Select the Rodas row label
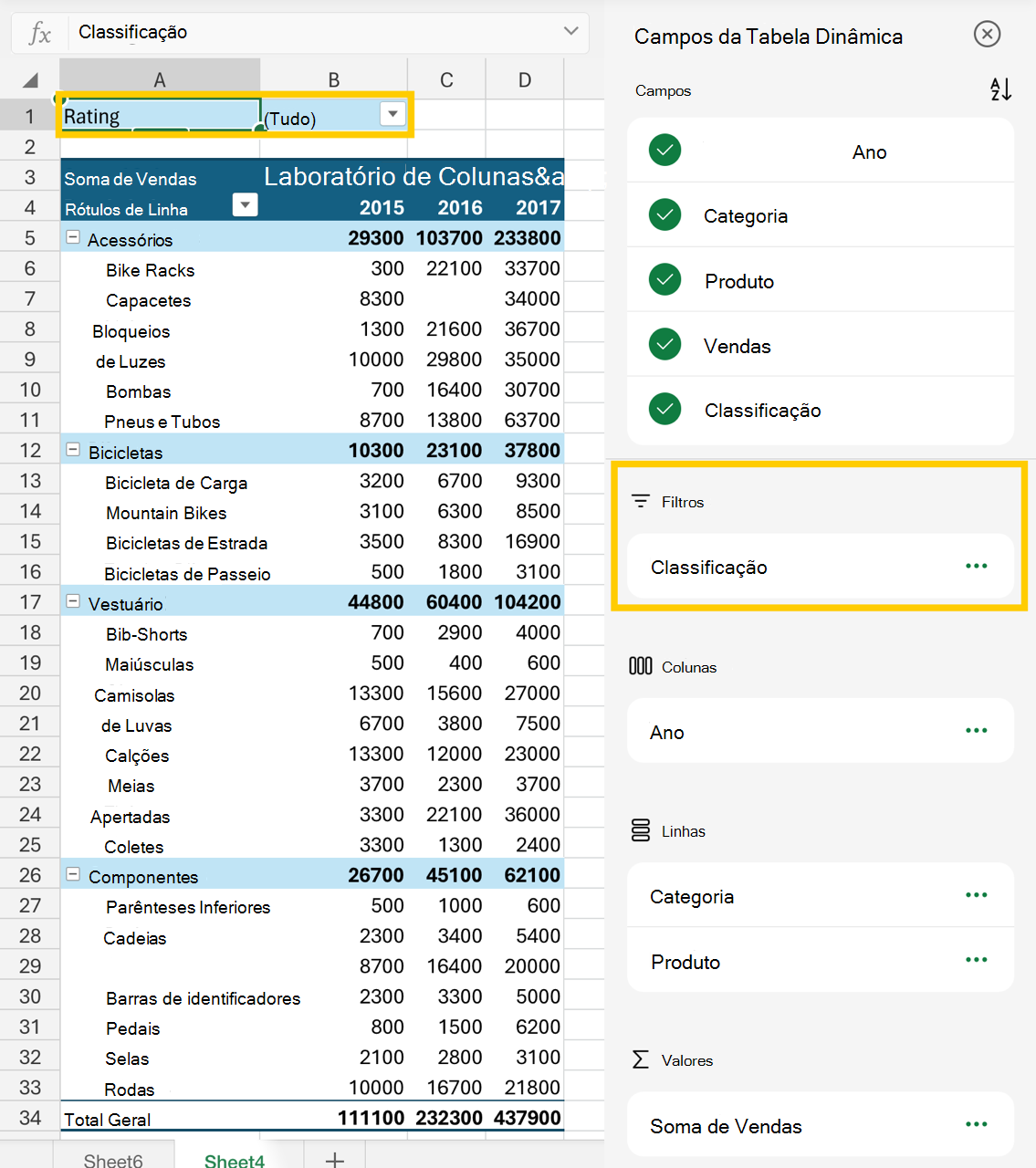This screenshot has width=1036, height=1168. pos(129,1090)
